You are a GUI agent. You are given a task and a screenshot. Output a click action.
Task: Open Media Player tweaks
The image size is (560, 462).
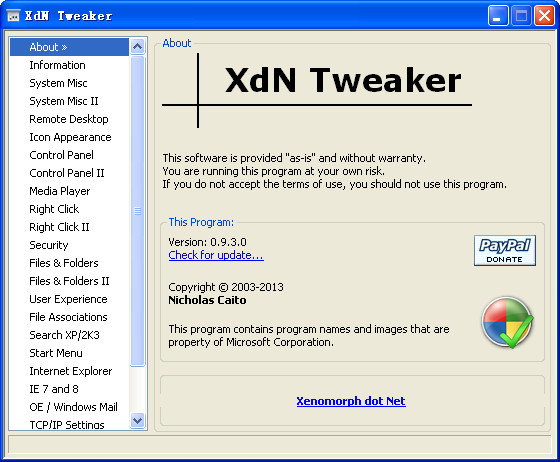click(69, 191)
